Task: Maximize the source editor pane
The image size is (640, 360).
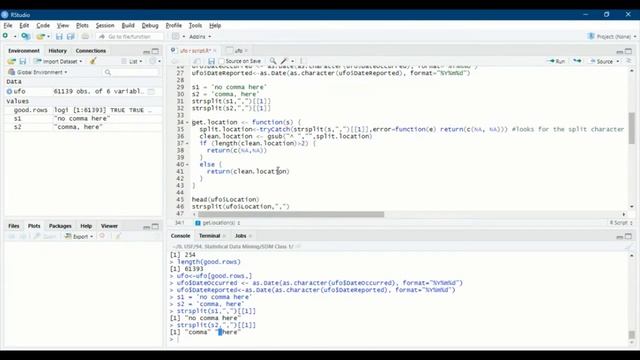Action: (629, 51)
